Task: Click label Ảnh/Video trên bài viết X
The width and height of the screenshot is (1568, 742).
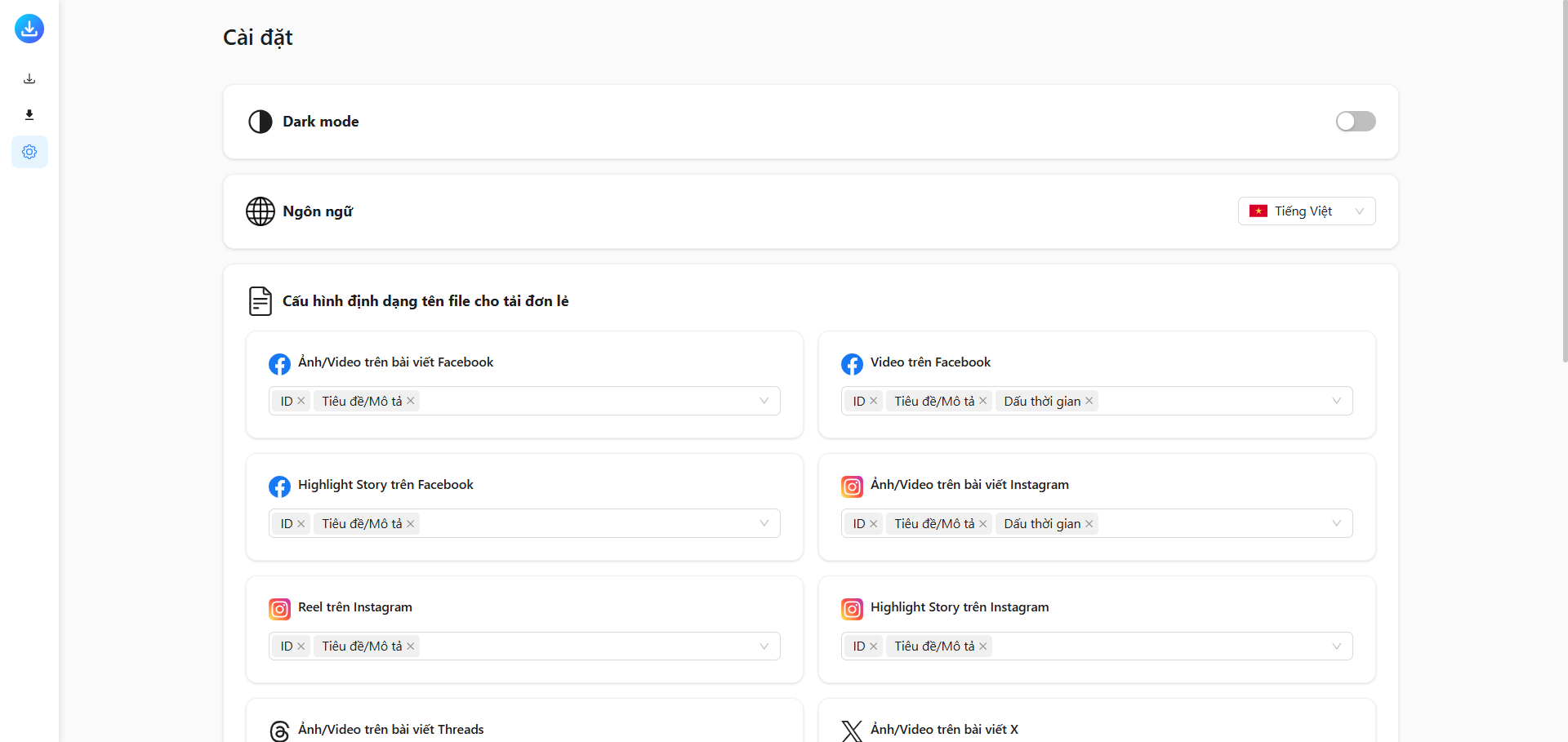Action: pos(944,730)
